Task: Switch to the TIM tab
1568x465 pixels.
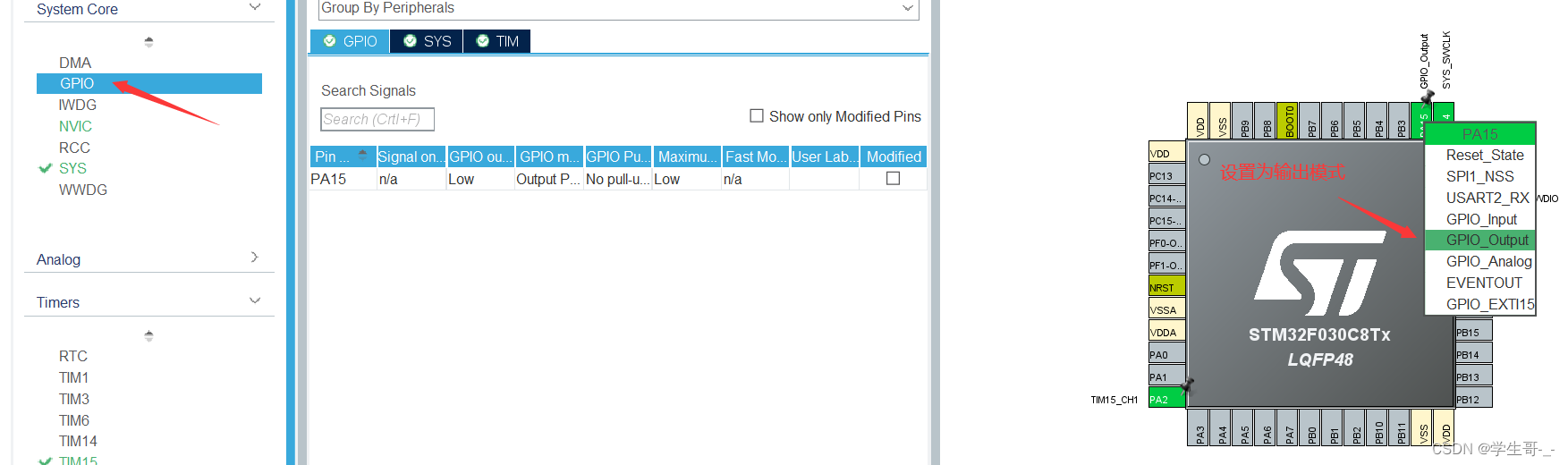Action: click(497, 41)
